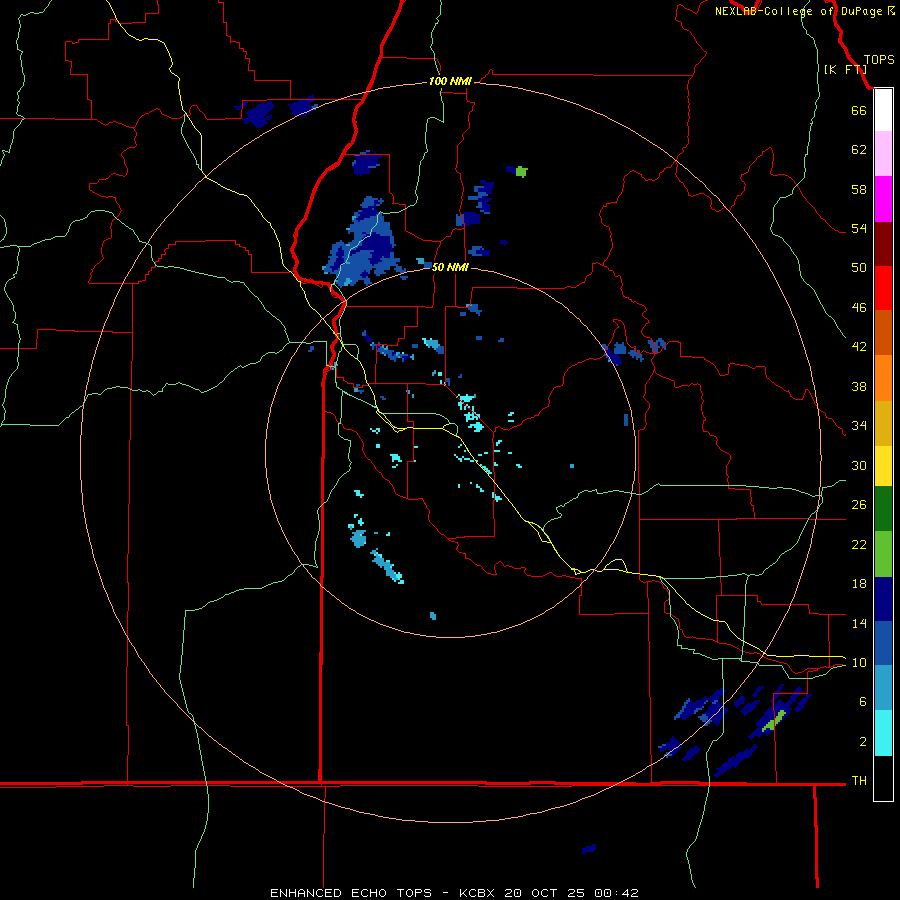Viewport: 900px width, 900px height.
Task: Click the [K FT] units label
Action: pos(845,69)
